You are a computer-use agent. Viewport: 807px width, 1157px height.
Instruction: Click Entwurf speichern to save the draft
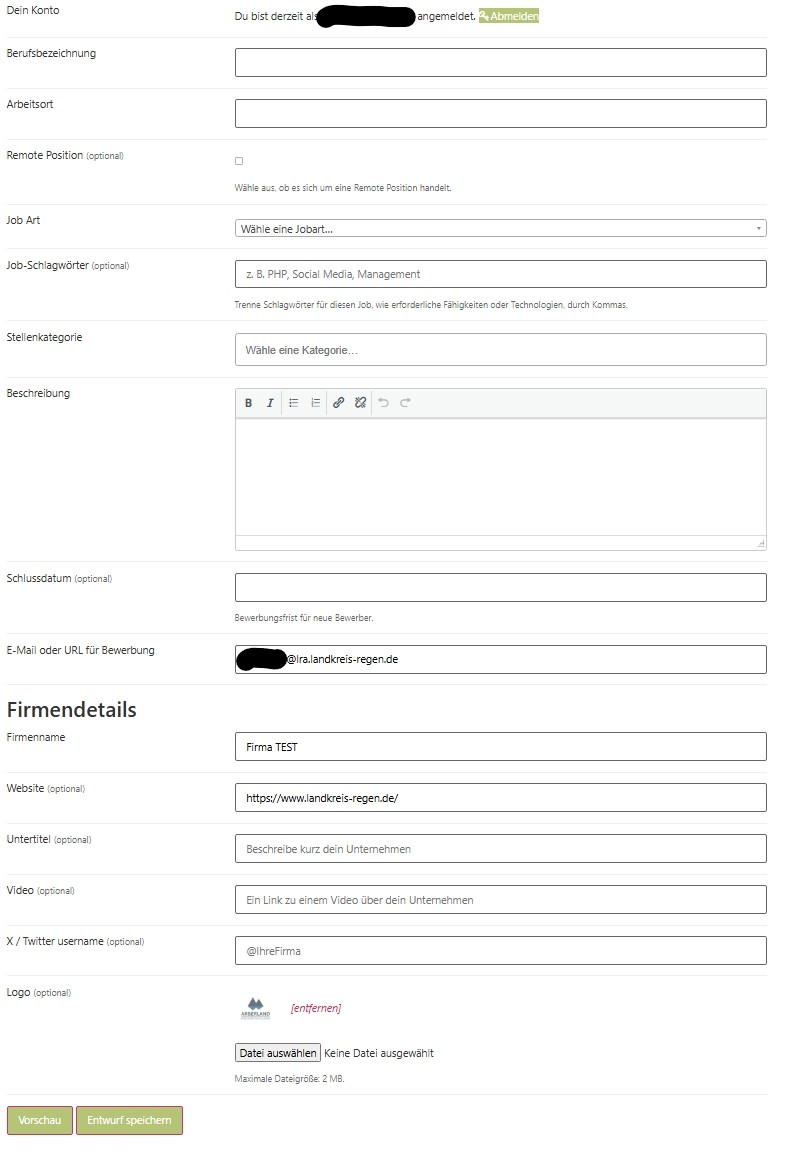pyautogui.click(x=129, y=1120)
